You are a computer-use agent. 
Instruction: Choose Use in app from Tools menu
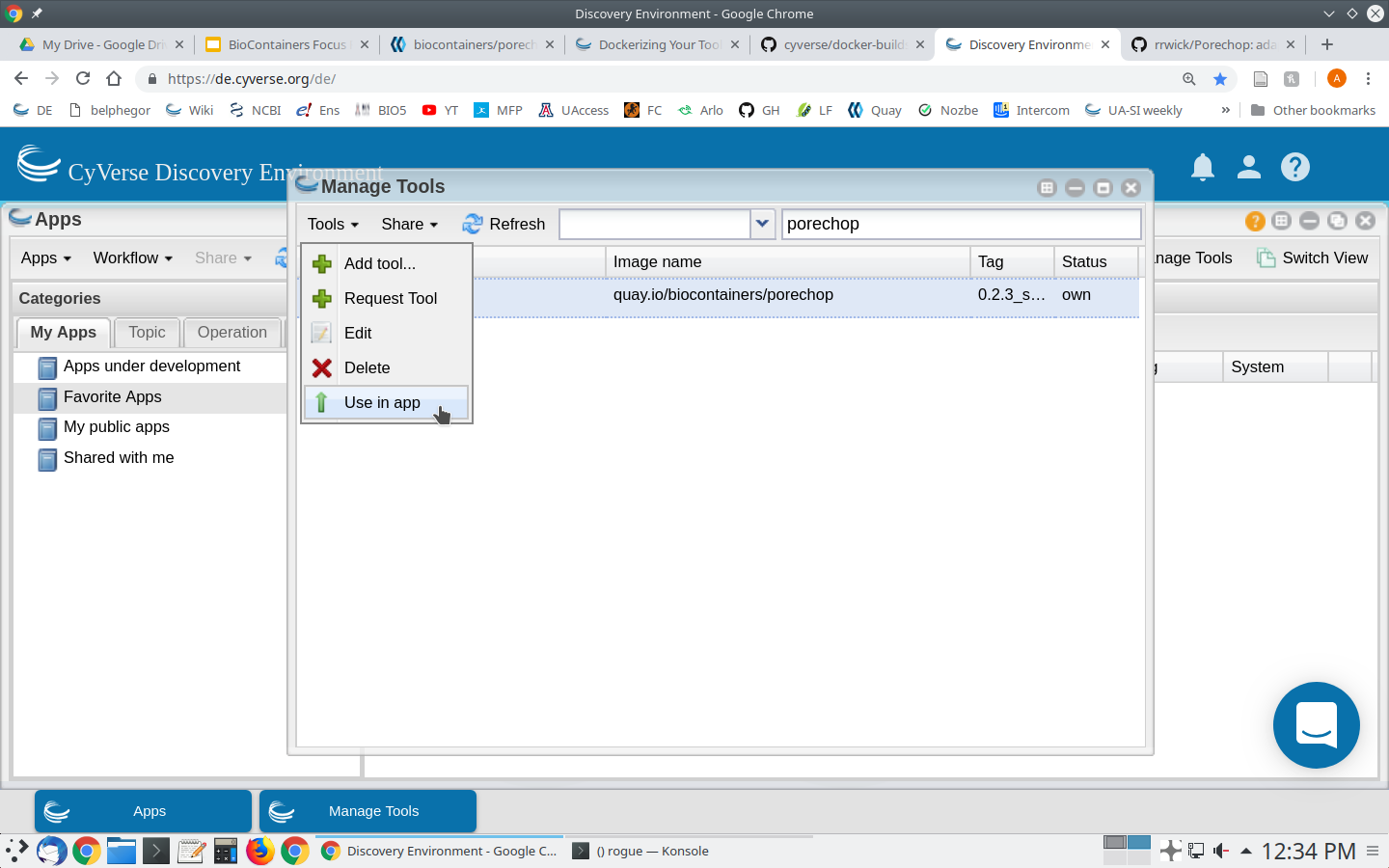click(x=386, y=402)
